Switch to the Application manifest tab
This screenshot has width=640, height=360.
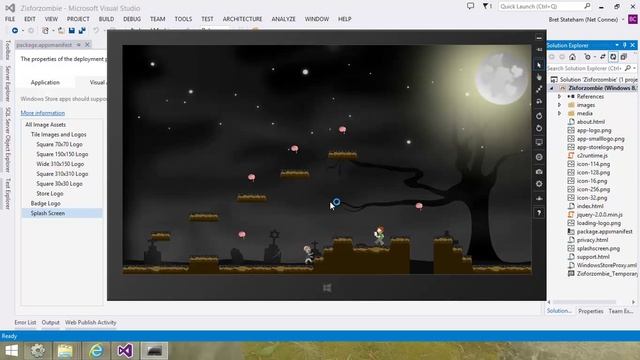pyautogui.click(x=45, y=82)
